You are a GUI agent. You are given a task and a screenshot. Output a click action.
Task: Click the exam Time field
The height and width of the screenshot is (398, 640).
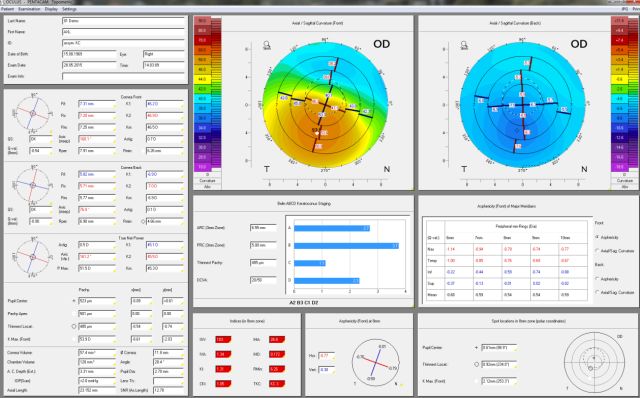pos(164,65)
